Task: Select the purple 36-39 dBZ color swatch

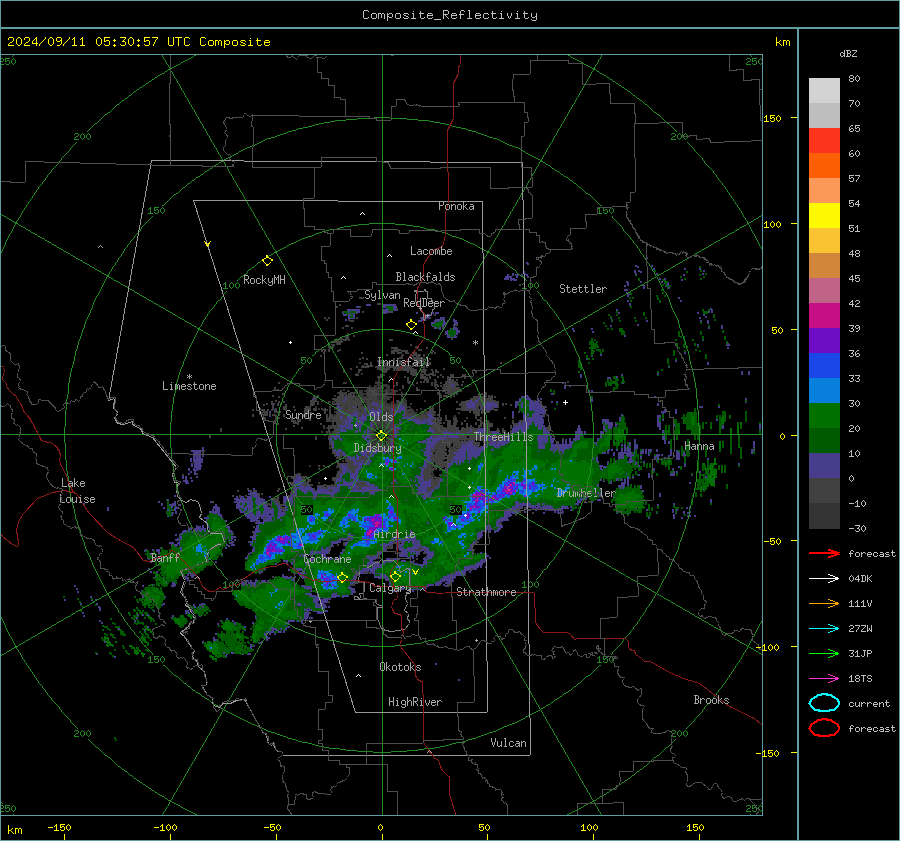Action: (824, 341)
